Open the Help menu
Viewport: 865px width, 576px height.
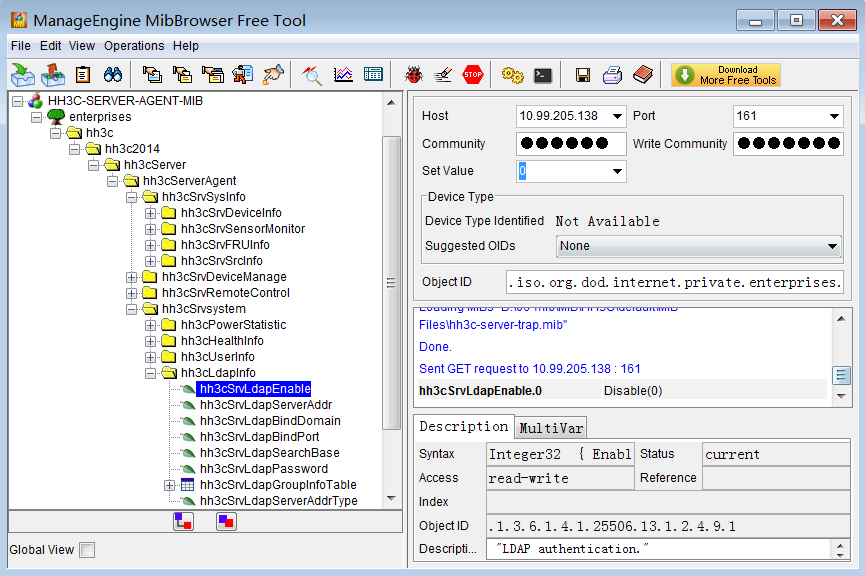185,46
